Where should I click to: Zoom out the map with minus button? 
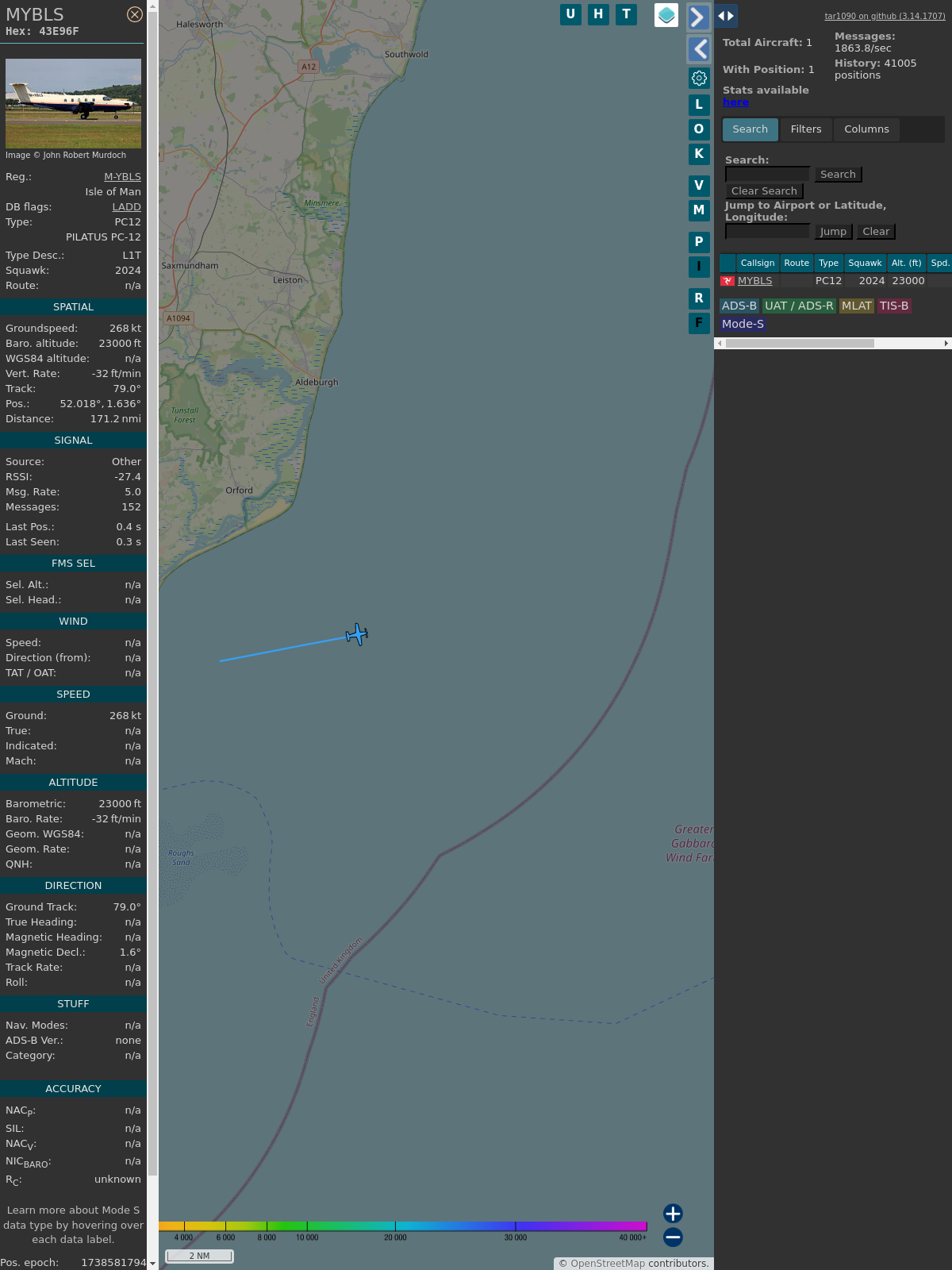point(673,1237)
